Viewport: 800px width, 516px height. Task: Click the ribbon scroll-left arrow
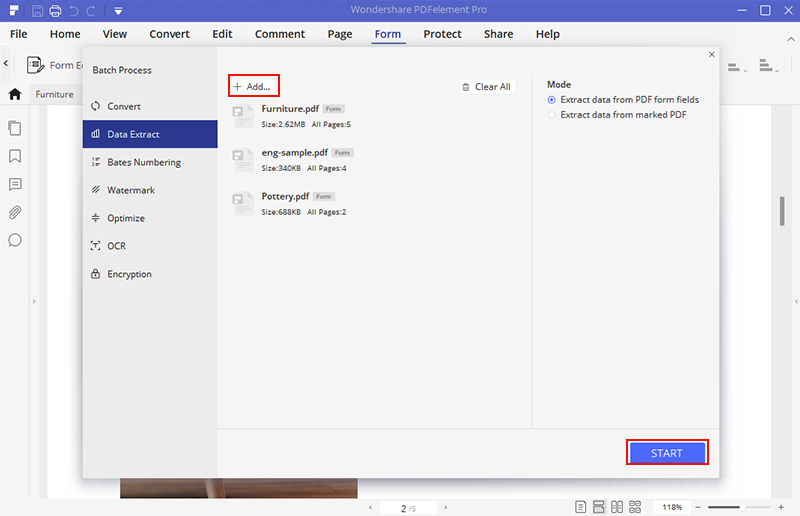pos(6,63)
